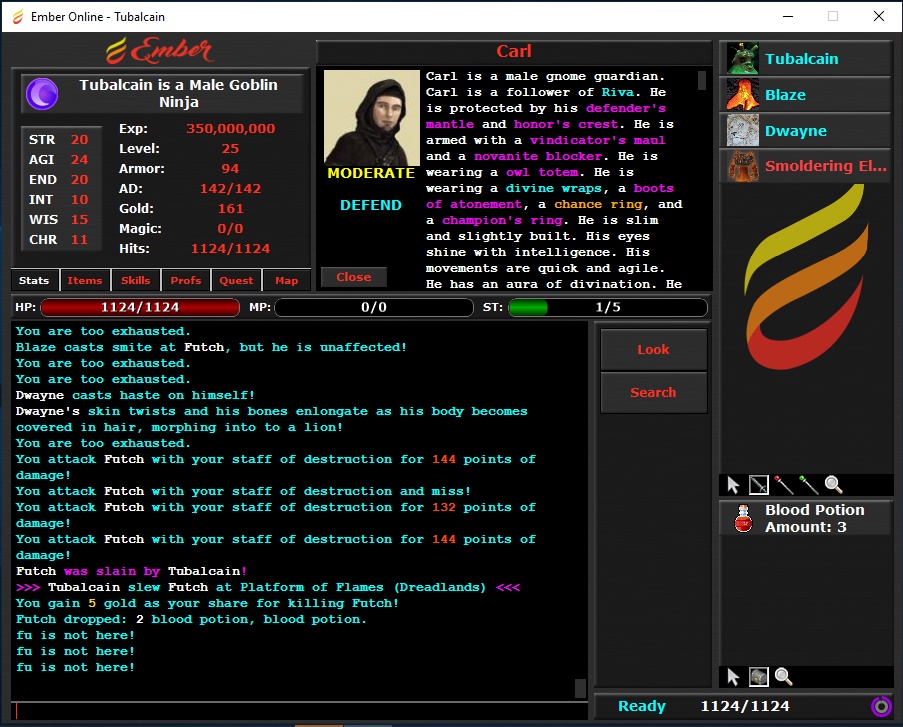Select the arrow pointer in target toolbar
903x727 pixels.
pos(734,485)
